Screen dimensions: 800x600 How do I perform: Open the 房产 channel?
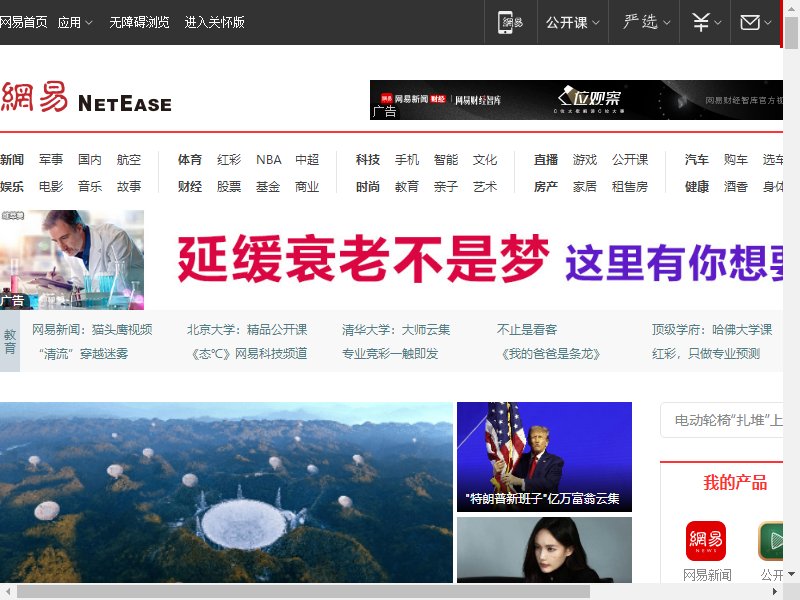click(546, 187)
